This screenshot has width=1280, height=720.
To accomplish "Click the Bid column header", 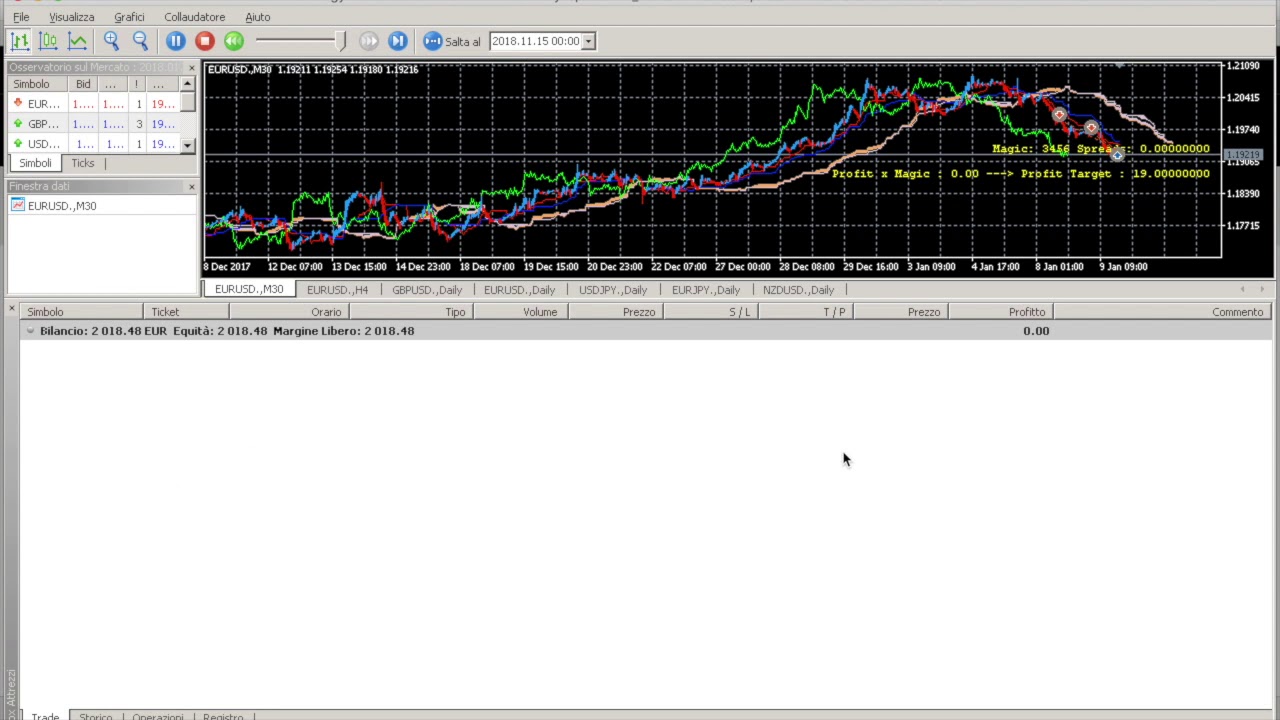I will (83, 84).
